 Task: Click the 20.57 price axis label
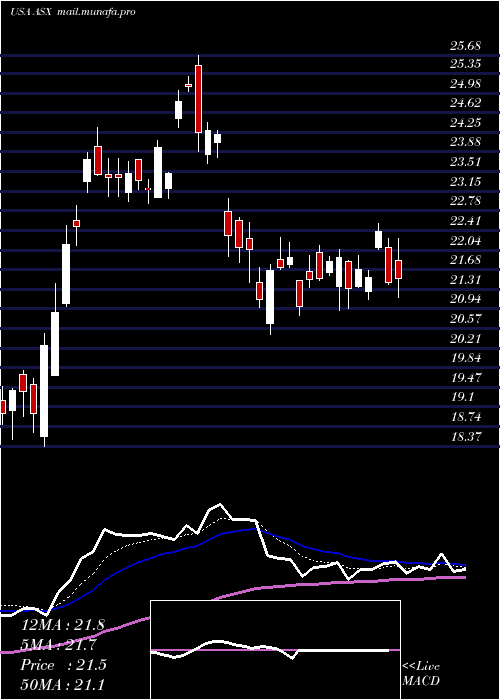pos(465,319)
